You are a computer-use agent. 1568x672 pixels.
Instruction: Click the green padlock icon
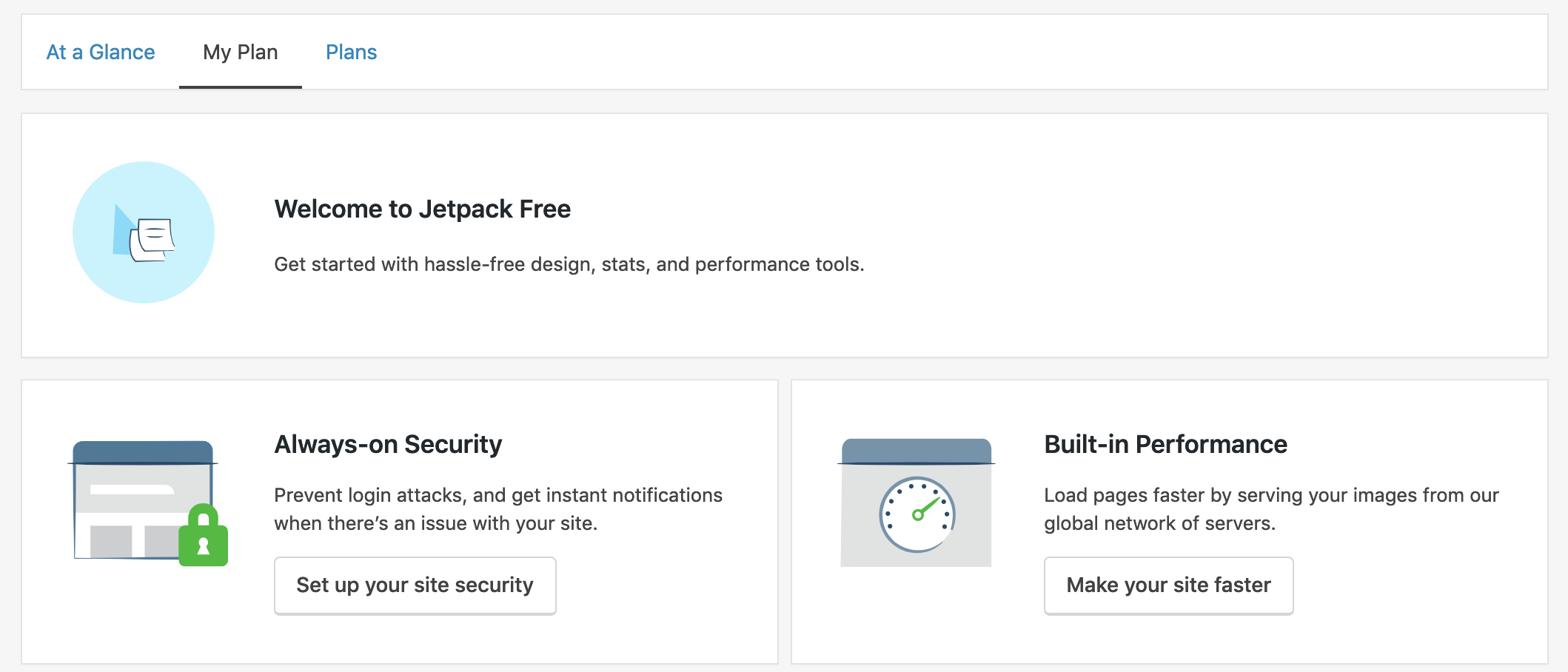click(x=204, y=537)
